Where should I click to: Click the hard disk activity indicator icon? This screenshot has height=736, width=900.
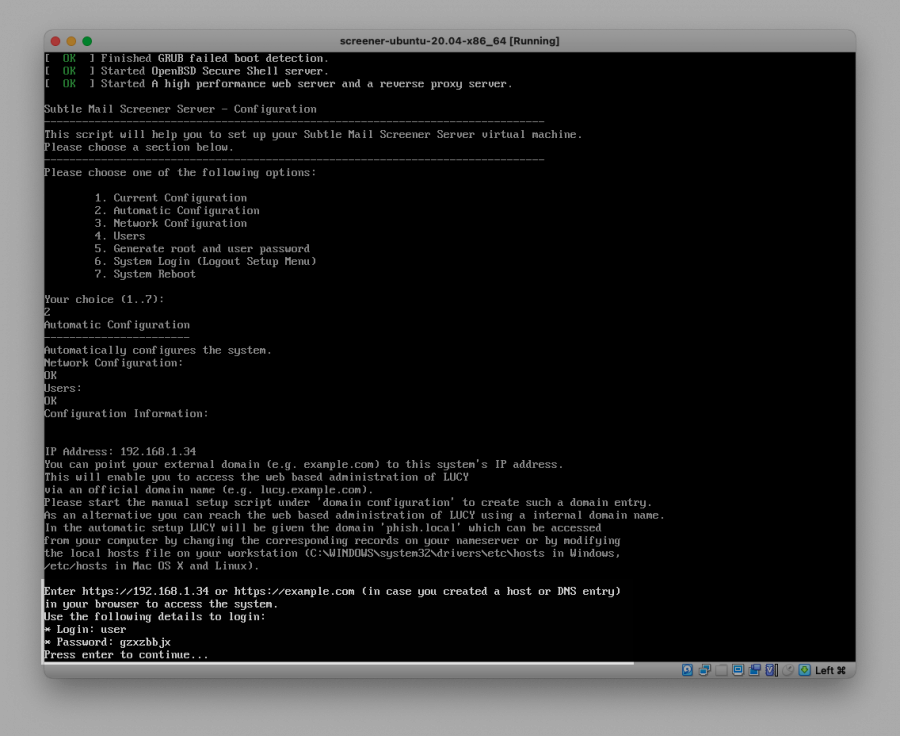[687, 670]
